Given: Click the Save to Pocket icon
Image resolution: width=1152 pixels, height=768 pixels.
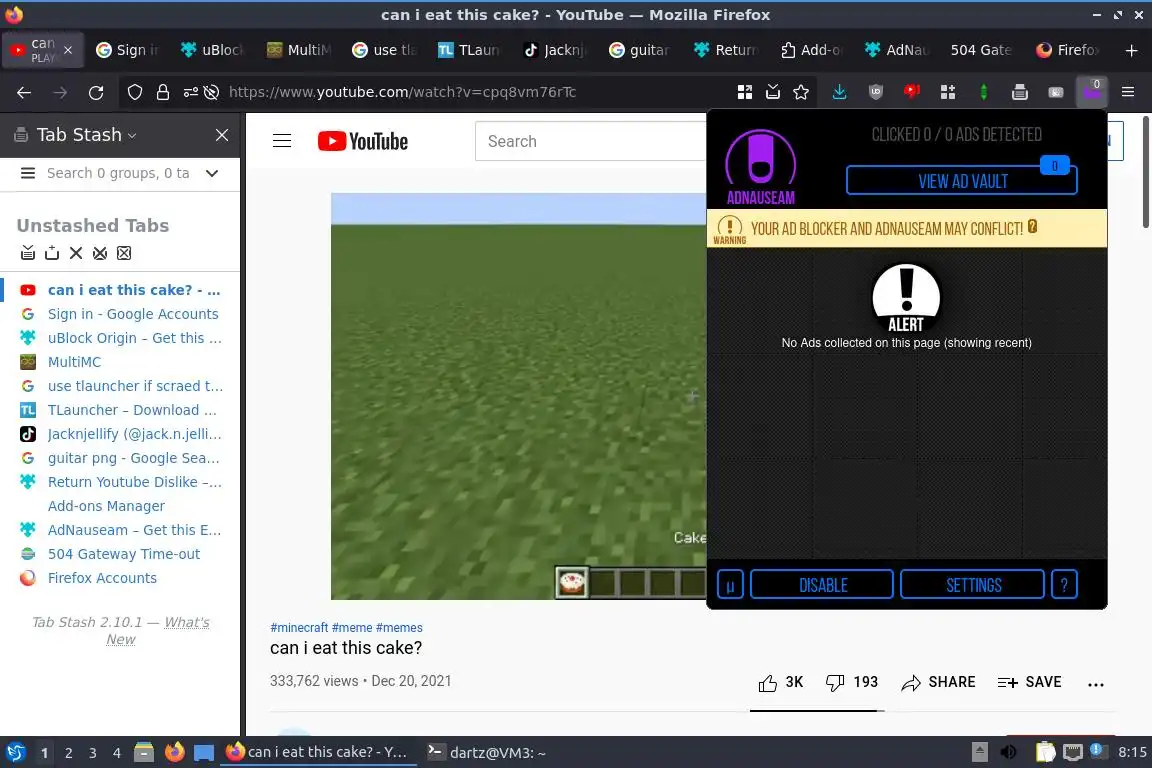Looking at the screenshot, I should 773,92.
